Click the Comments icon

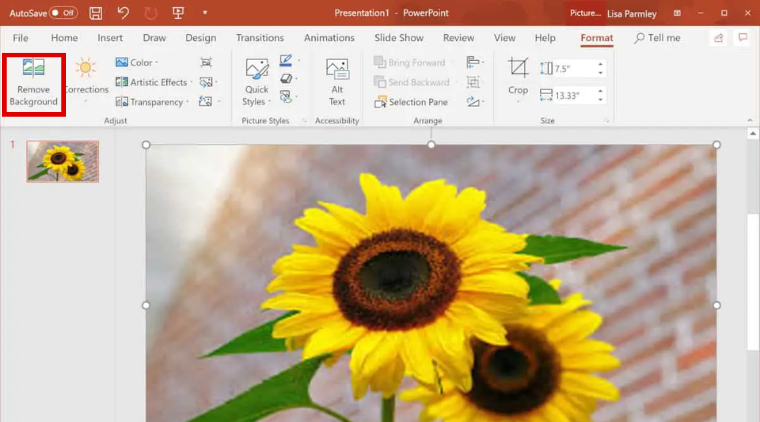(x=743, y=37)
